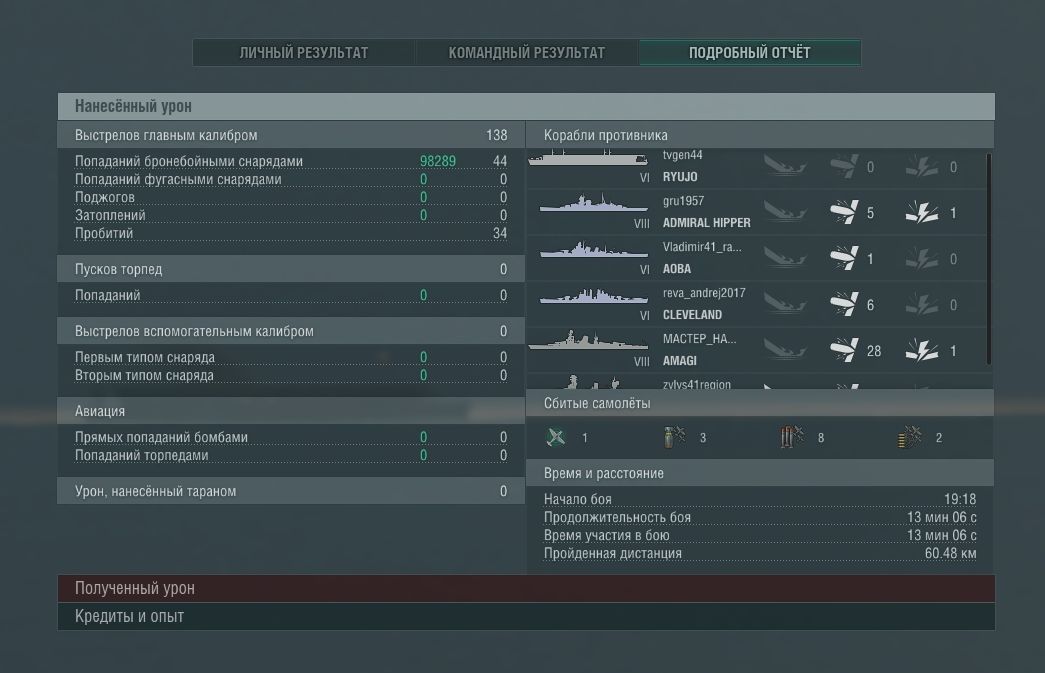Click the shell hits icon for Amagi
1045x673 pixels.
pyautogui.click(x=844, y=351)
